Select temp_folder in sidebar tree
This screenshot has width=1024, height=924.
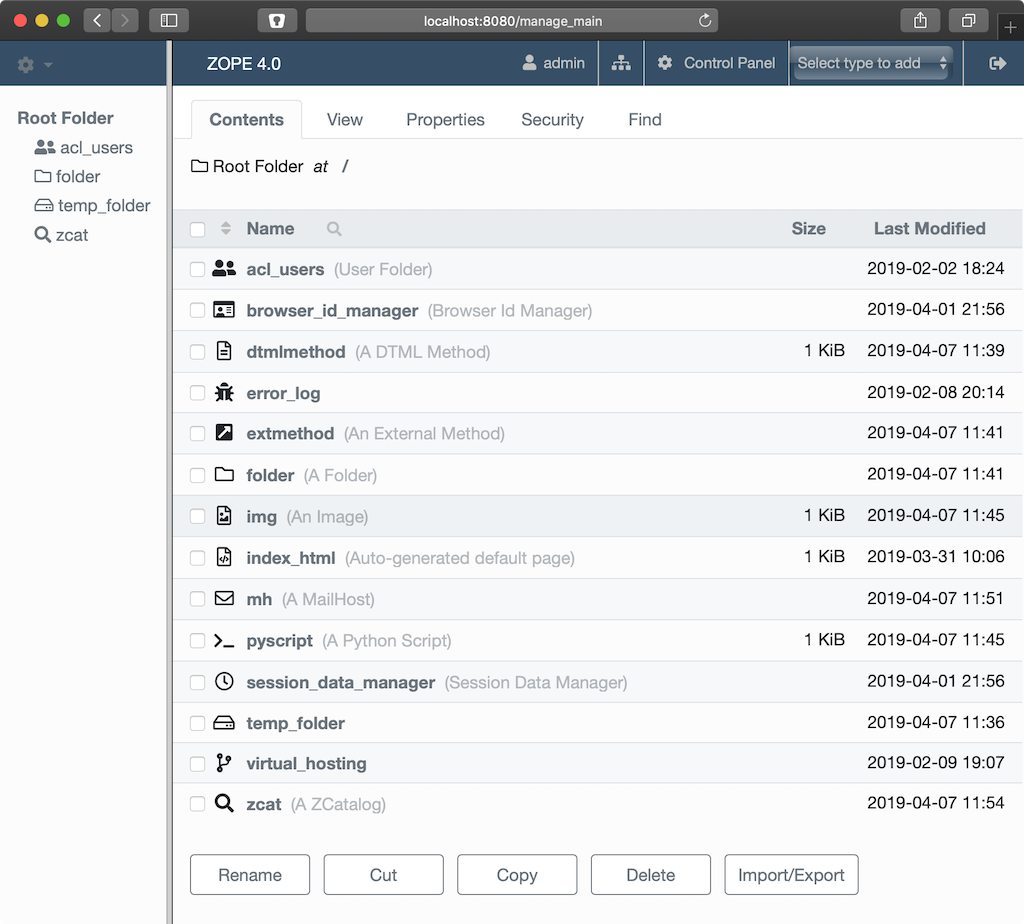(x=92, y=206)
